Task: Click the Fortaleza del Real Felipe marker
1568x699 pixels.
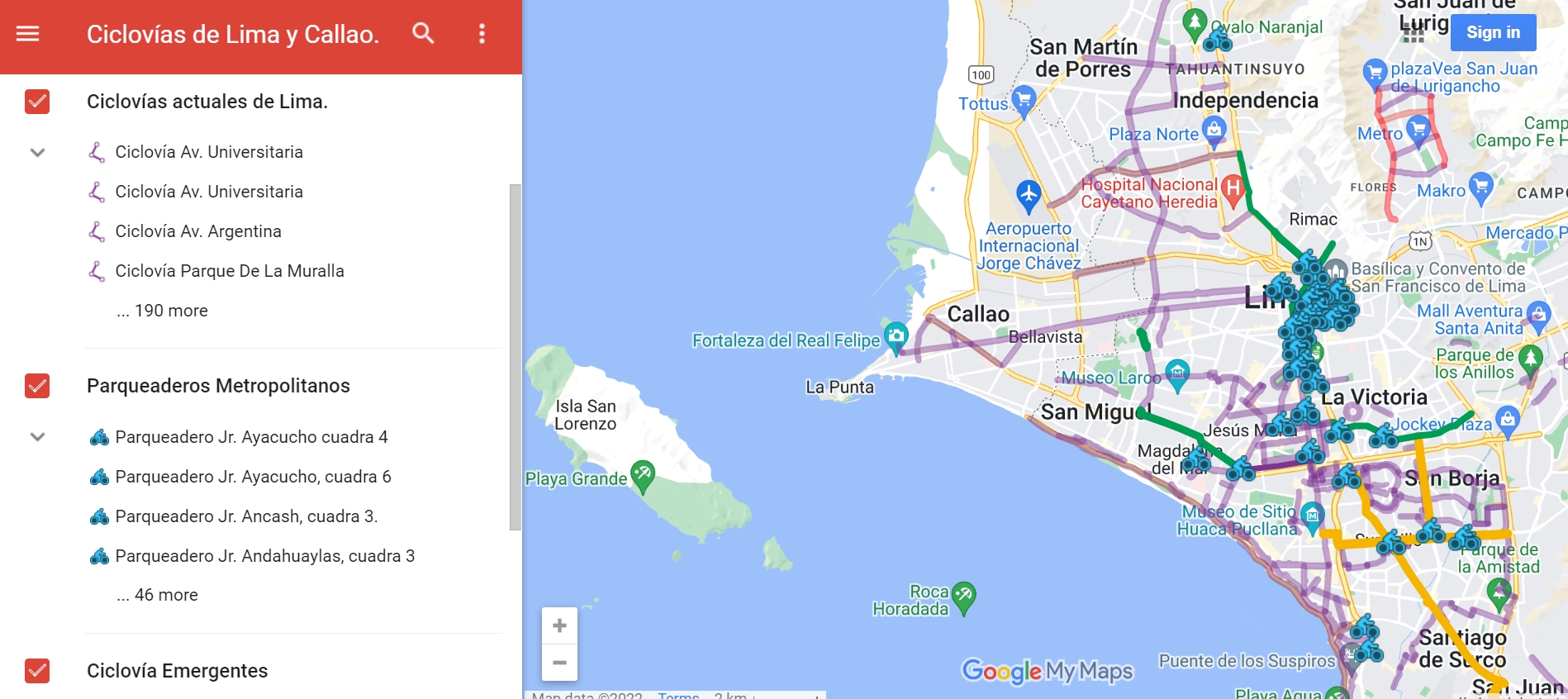Action: [896, 337]
